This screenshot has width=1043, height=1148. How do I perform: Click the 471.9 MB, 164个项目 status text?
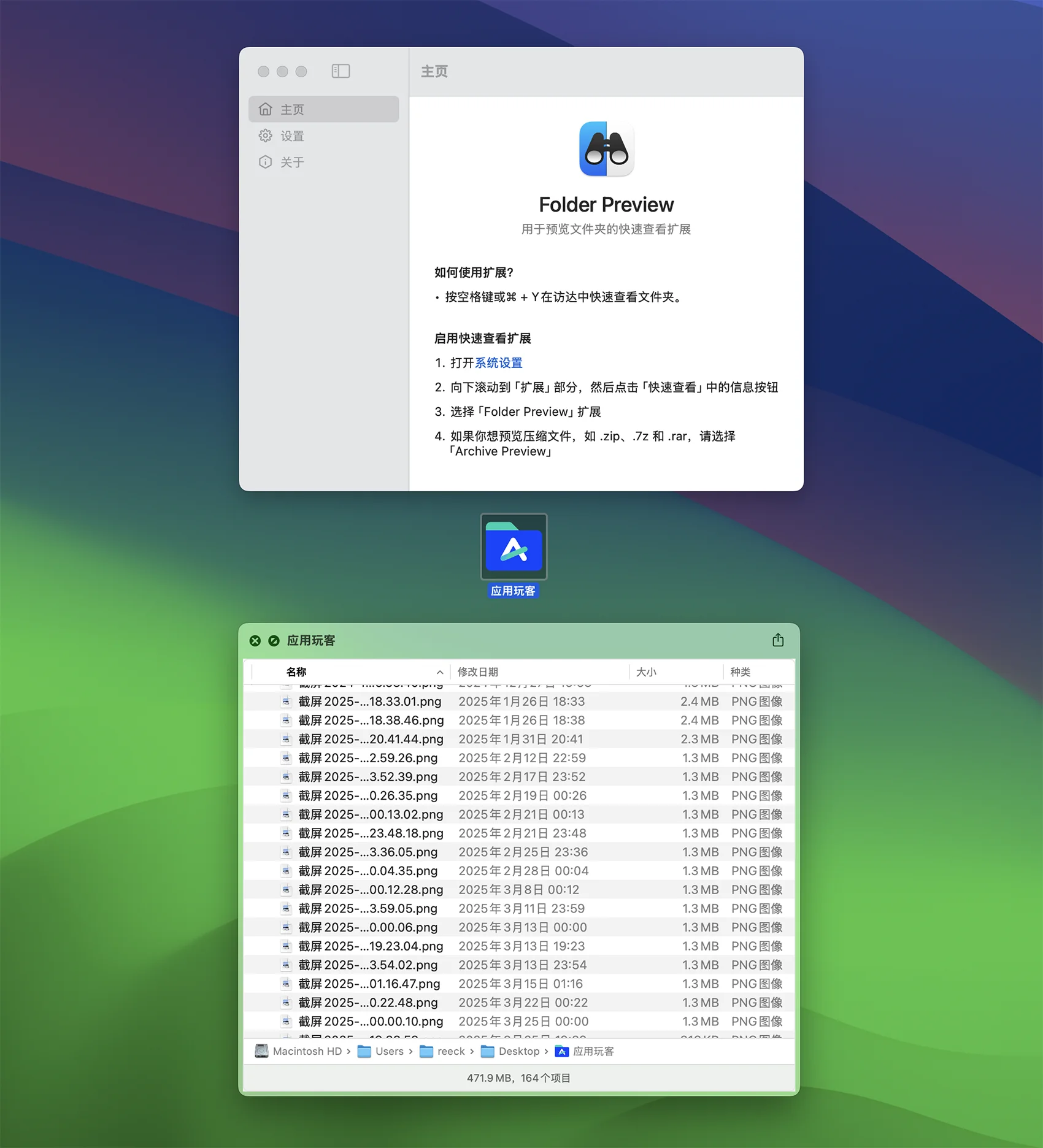(x=519, y=1077)
